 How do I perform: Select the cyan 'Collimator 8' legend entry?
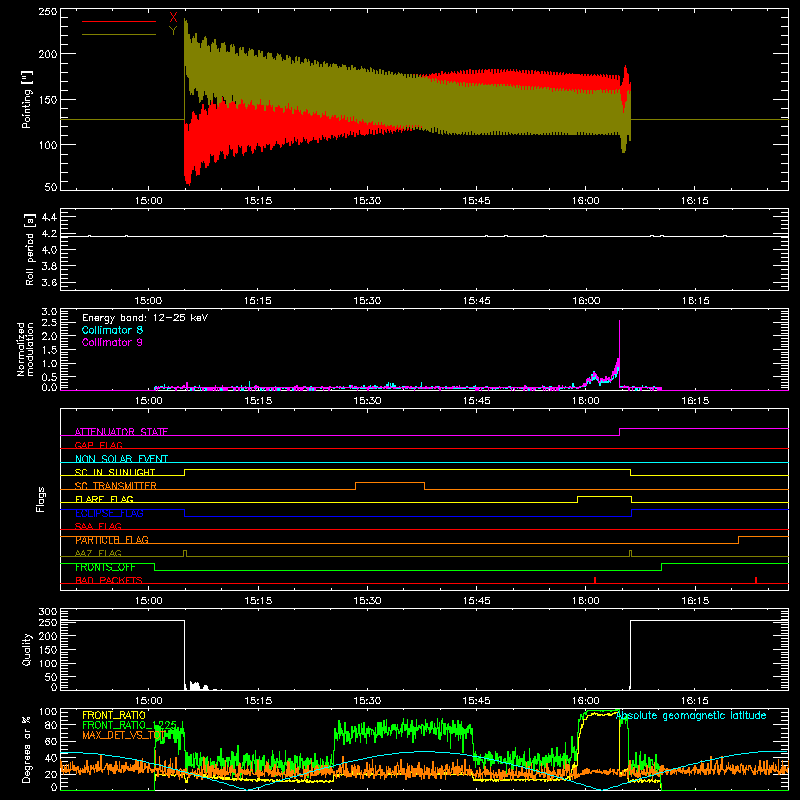point(112,330)
